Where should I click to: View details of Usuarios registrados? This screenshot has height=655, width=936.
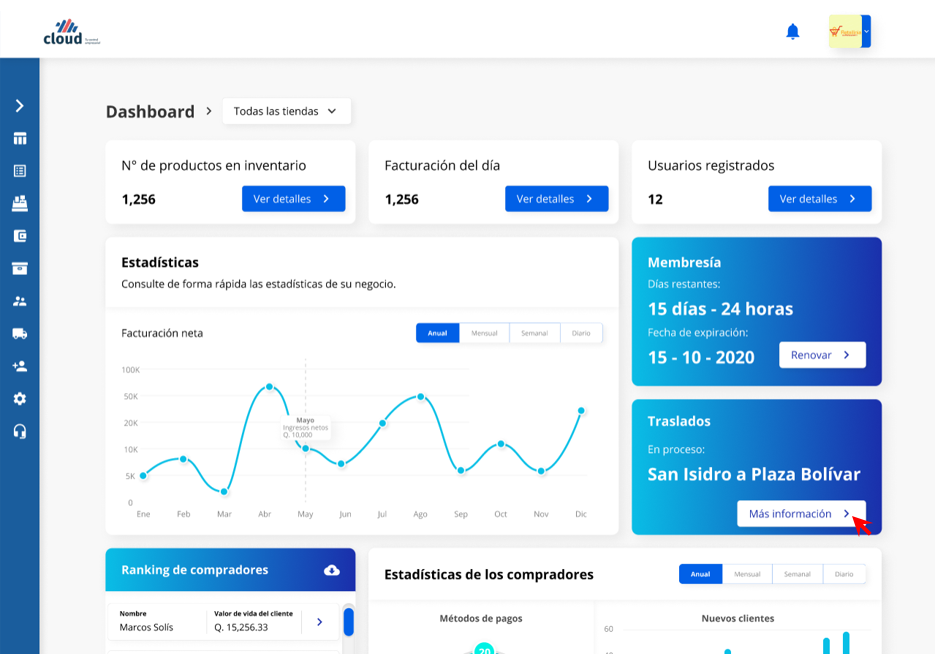pyautogui.click(x=820, y=199)
